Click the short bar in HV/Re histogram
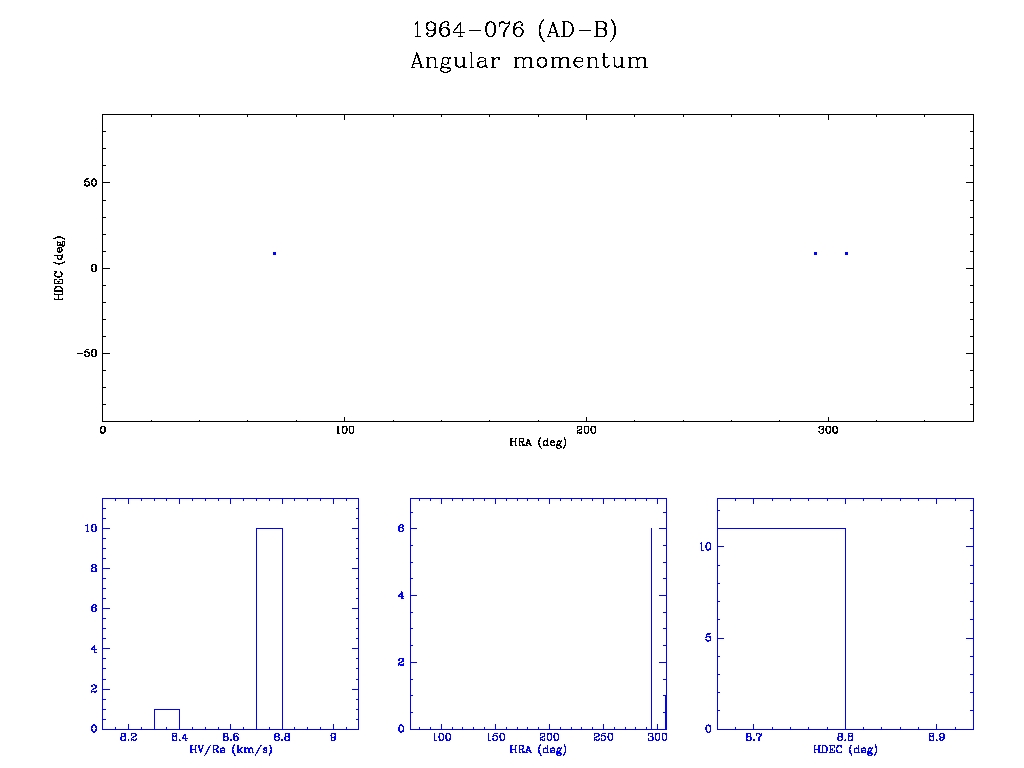This screenshot has height=768, width=1024. coord(167,718)
